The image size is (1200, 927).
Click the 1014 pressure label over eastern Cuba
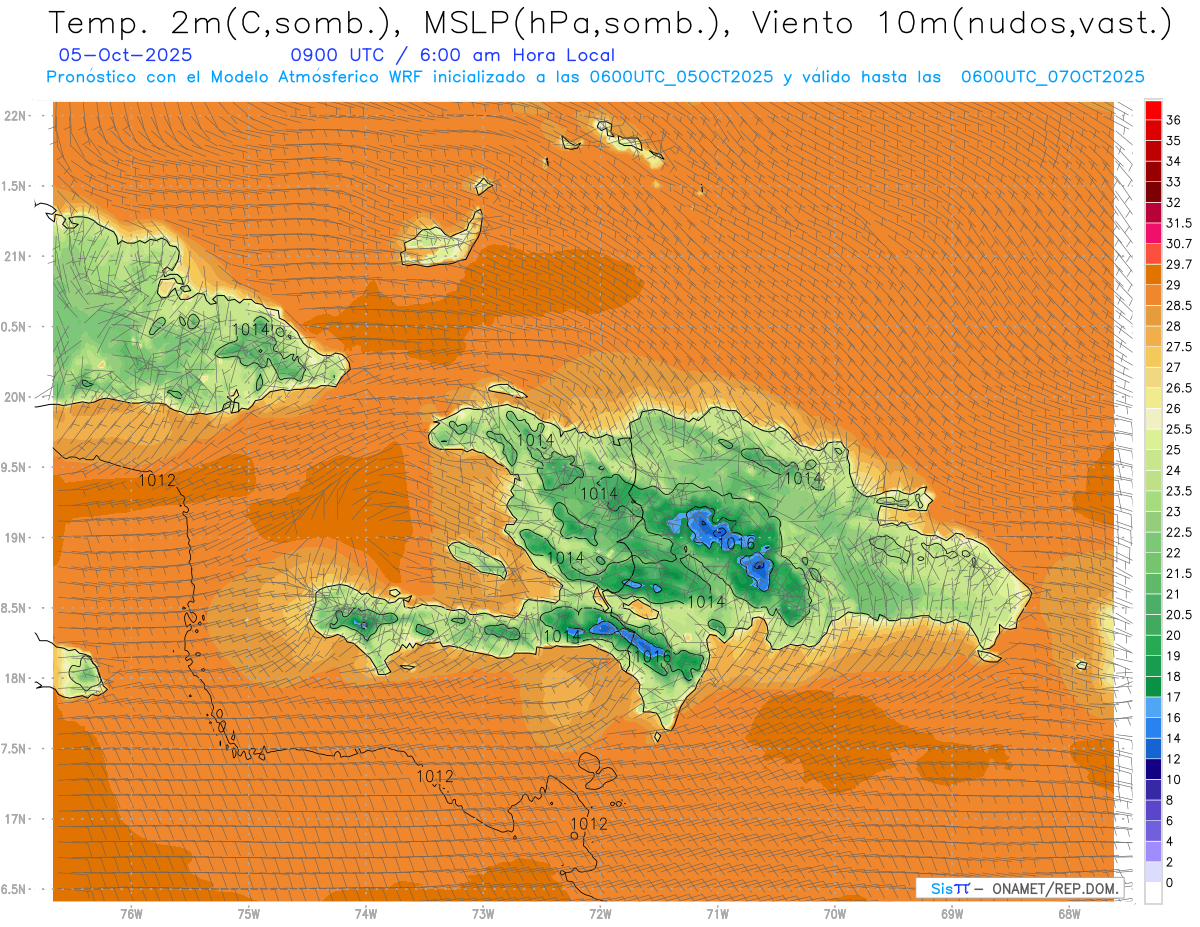pos(250,329)
